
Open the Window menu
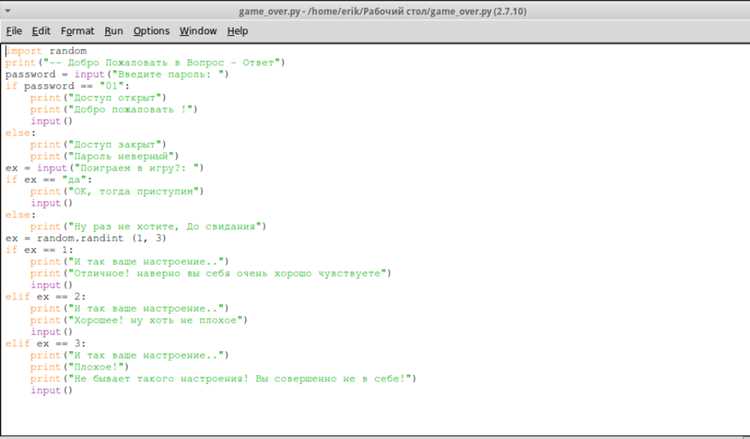point(198,31)
